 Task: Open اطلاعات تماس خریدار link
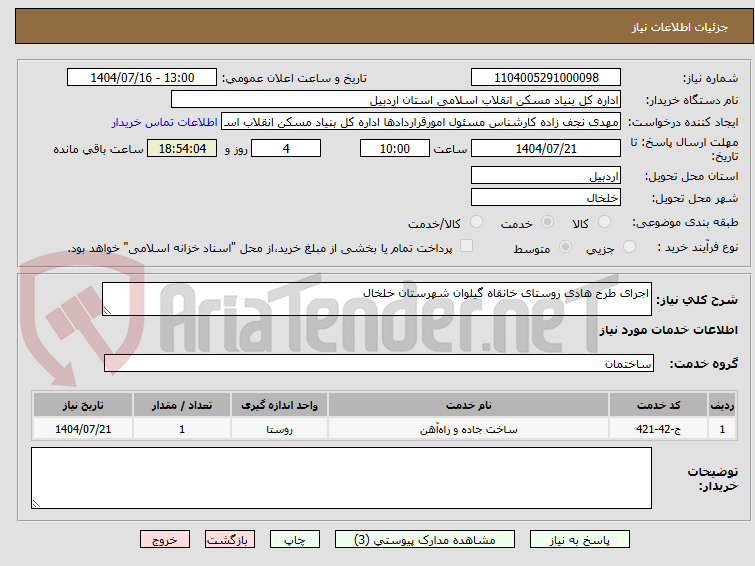tap(165, 122)
